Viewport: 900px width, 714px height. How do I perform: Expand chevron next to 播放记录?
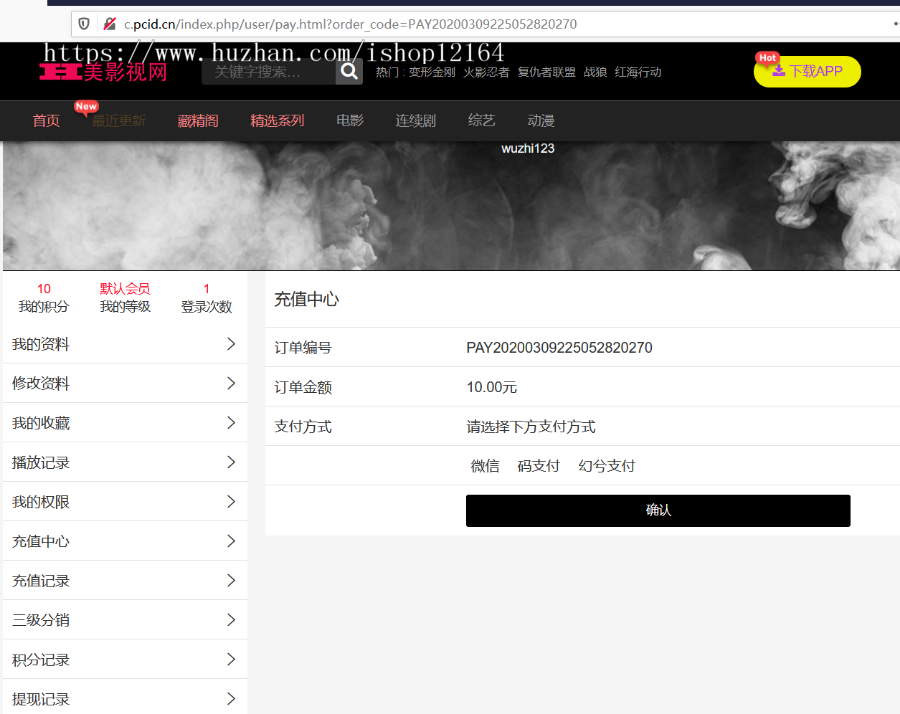pos(231,462)
